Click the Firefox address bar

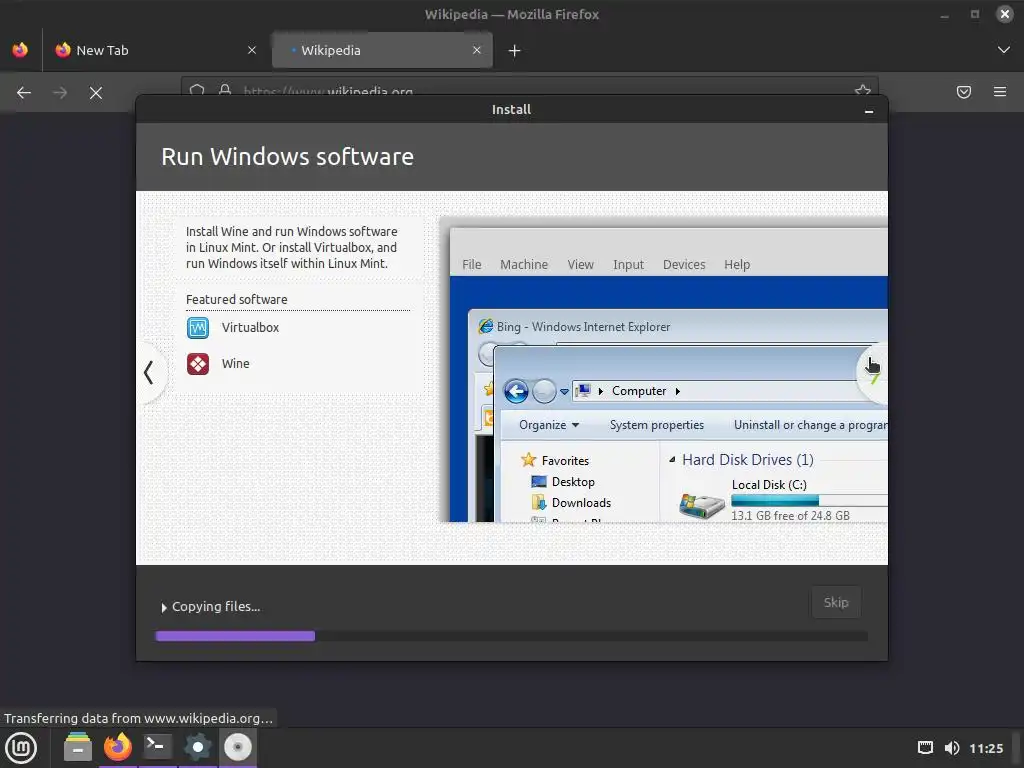click(530, 86)
